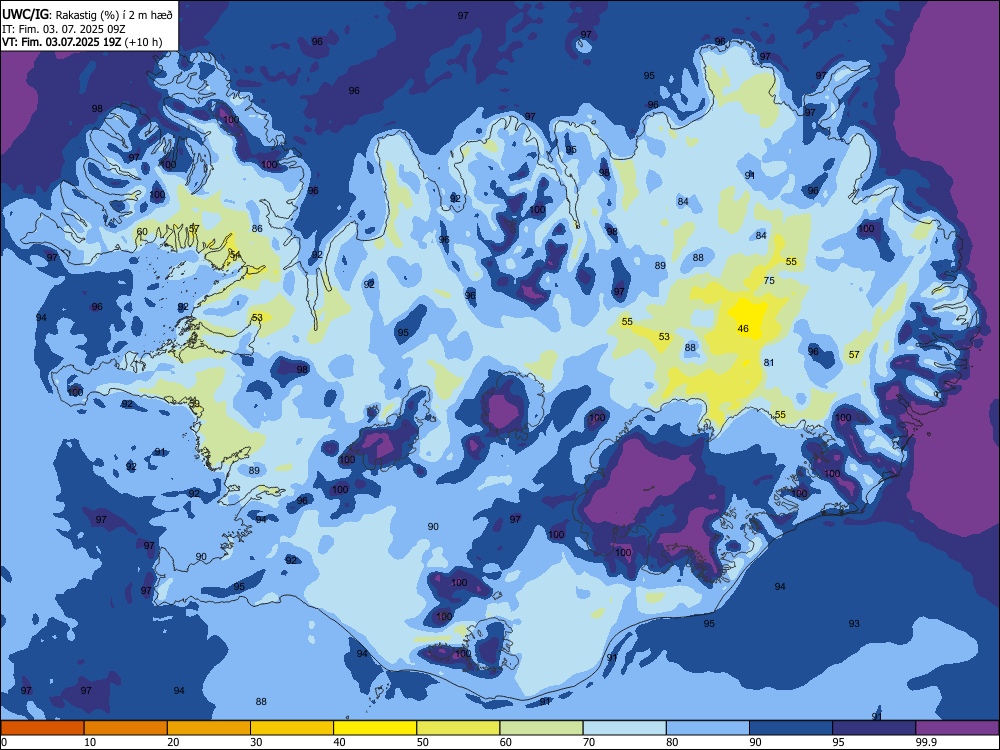Pick the dark orange 0–10 legend swatch
This screenshot has height=750, width=1000.
click(42, 728)
